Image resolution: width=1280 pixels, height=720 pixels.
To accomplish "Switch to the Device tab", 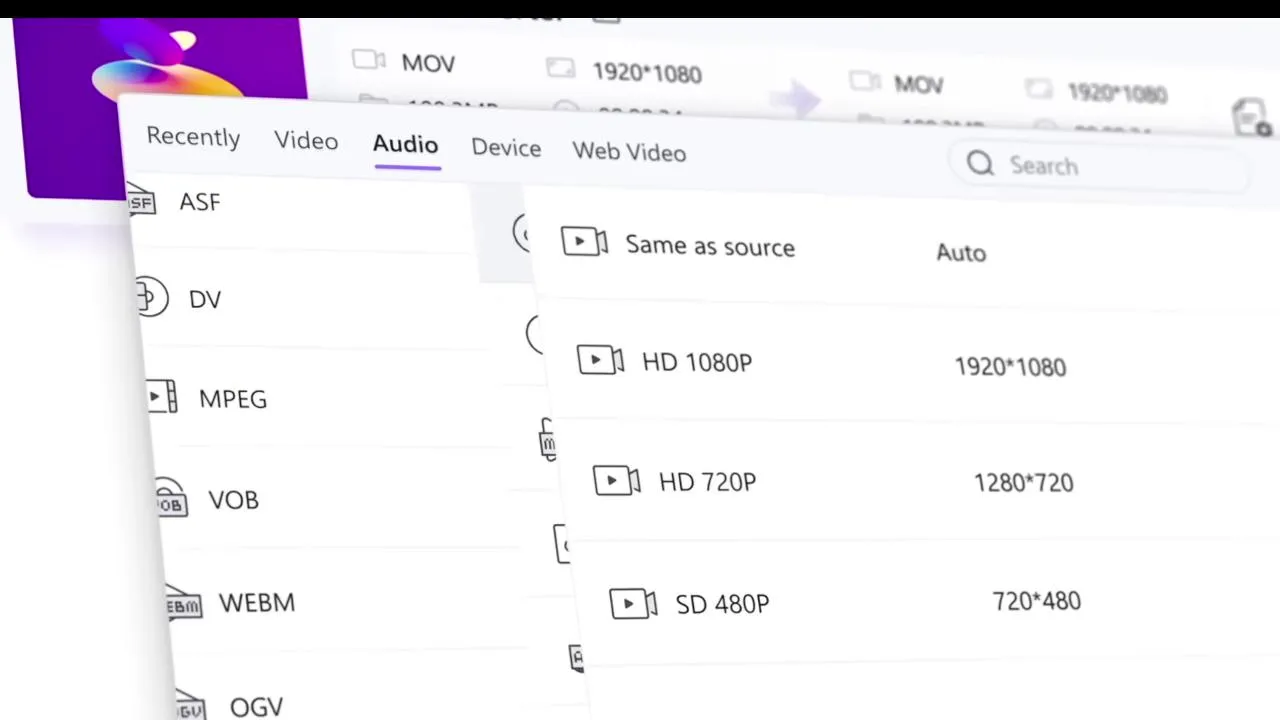I will point(506,148).
